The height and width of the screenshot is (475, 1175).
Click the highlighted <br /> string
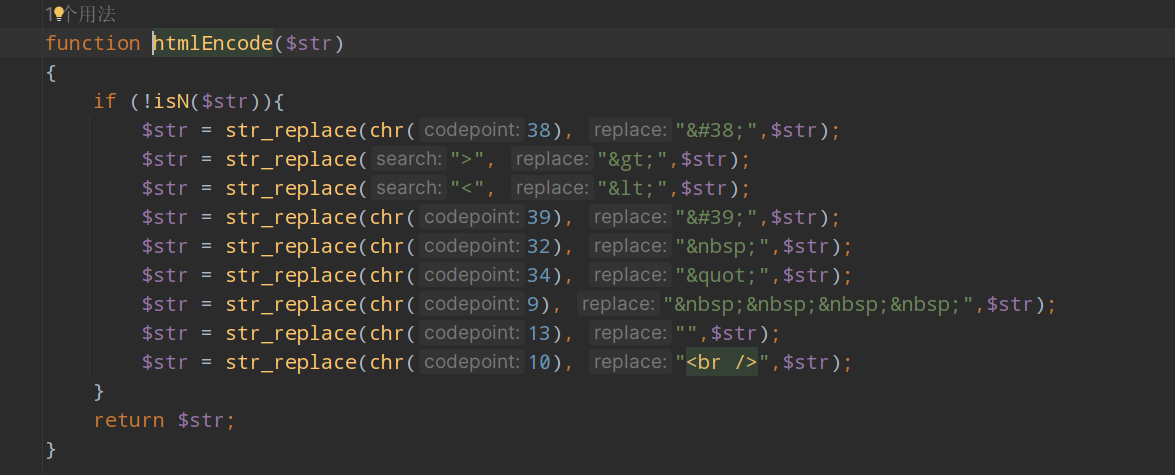(x=722, y=363)
